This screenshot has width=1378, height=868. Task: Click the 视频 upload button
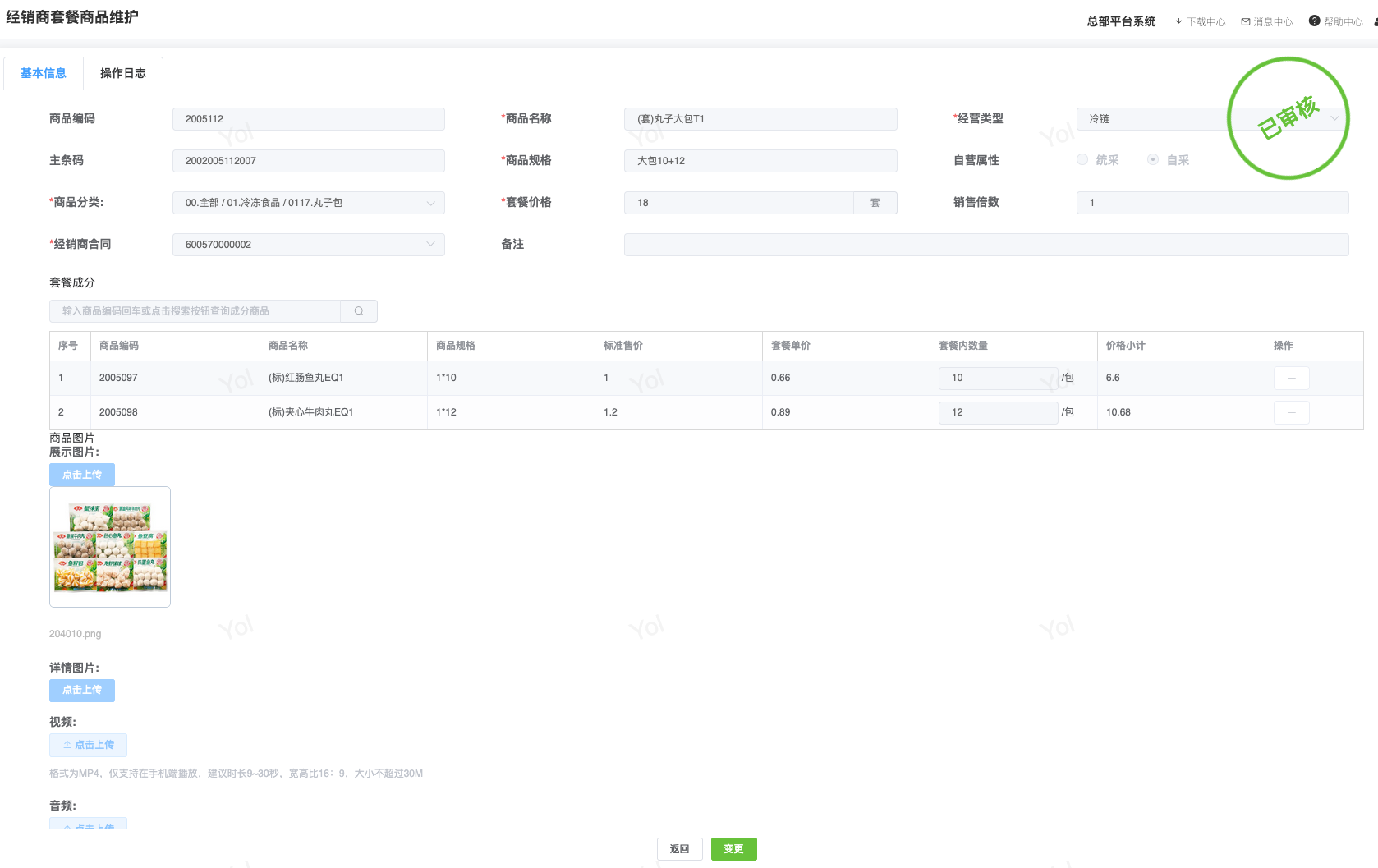pos(88,745)
